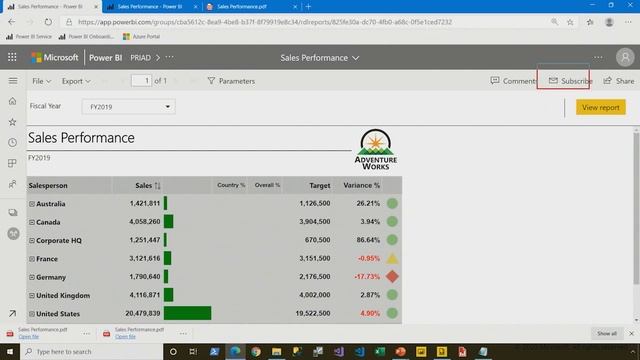The width and height of the screenshot is (640, 360).
Task: Click Windows search box
Action: 92,351
